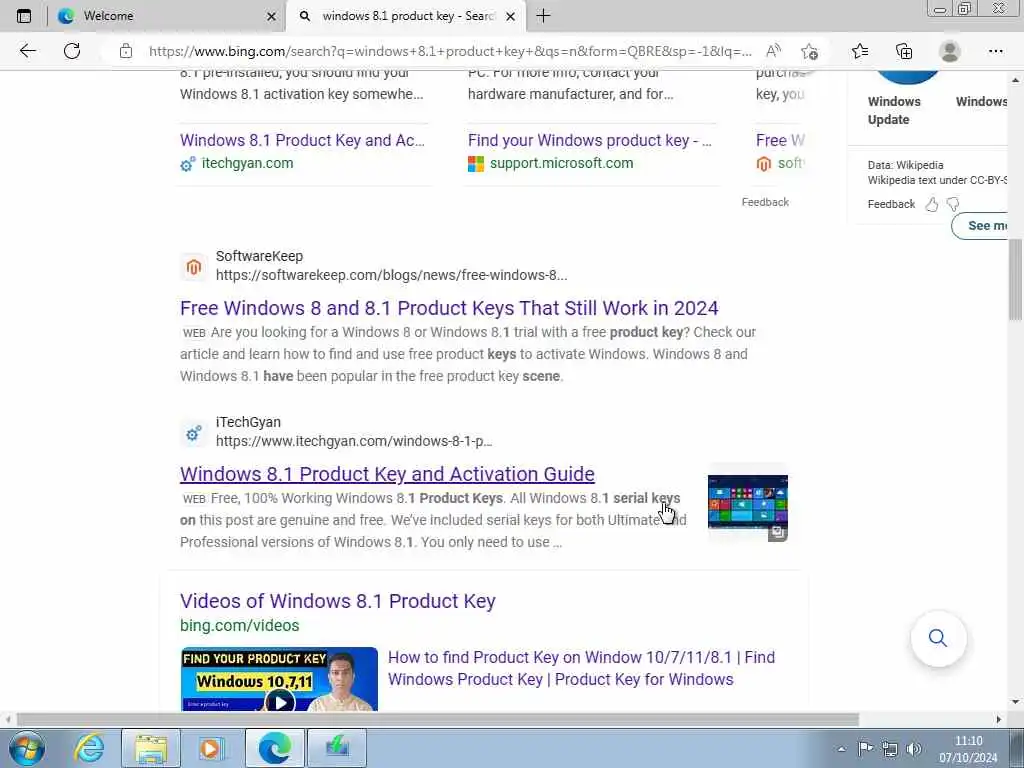This screenshot has width=1024, height=768.
Task: Select the windows 8.1 product key search tab
Action: [x=408, y=16]
